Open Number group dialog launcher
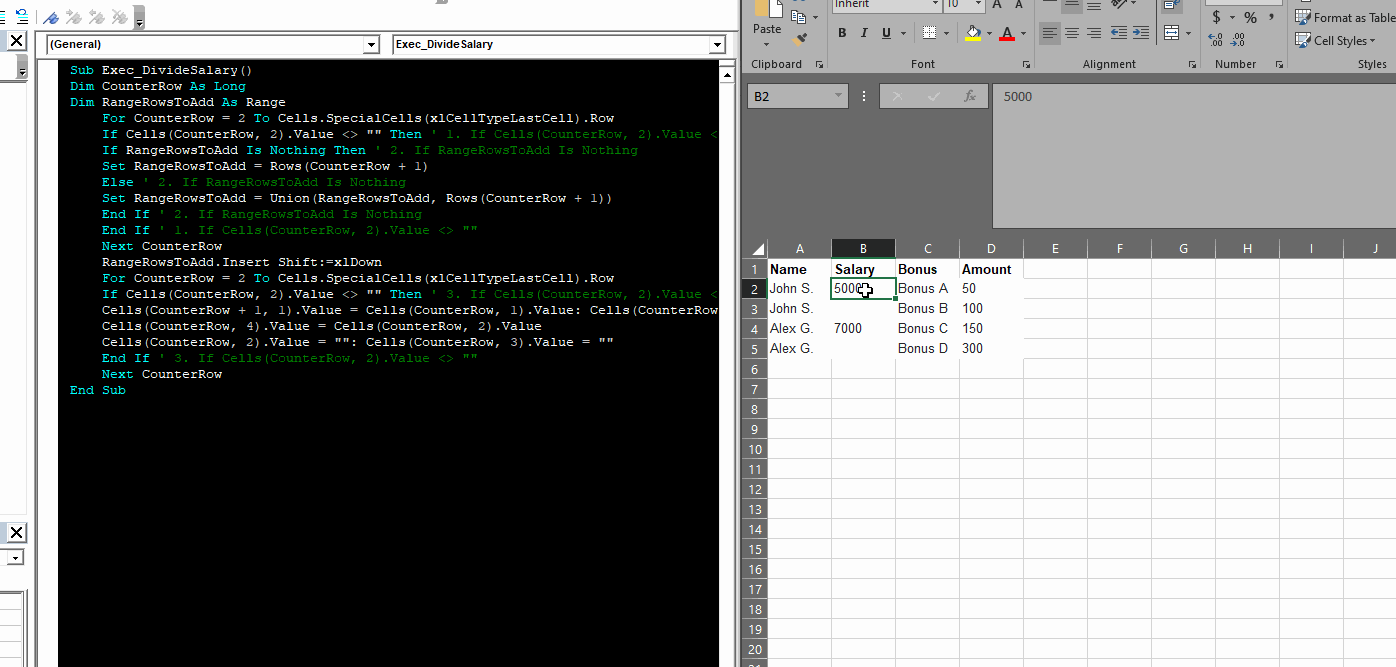 pyautogui.click(x=1279, y=64)
